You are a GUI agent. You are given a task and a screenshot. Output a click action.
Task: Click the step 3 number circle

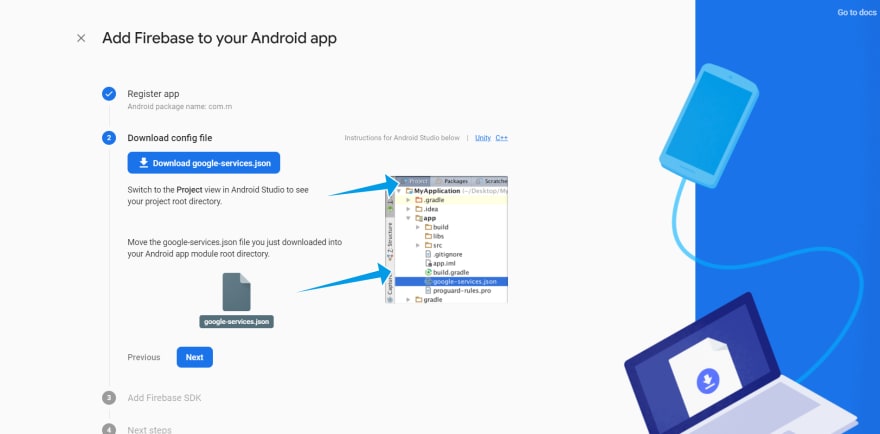[x=109, y=398]
